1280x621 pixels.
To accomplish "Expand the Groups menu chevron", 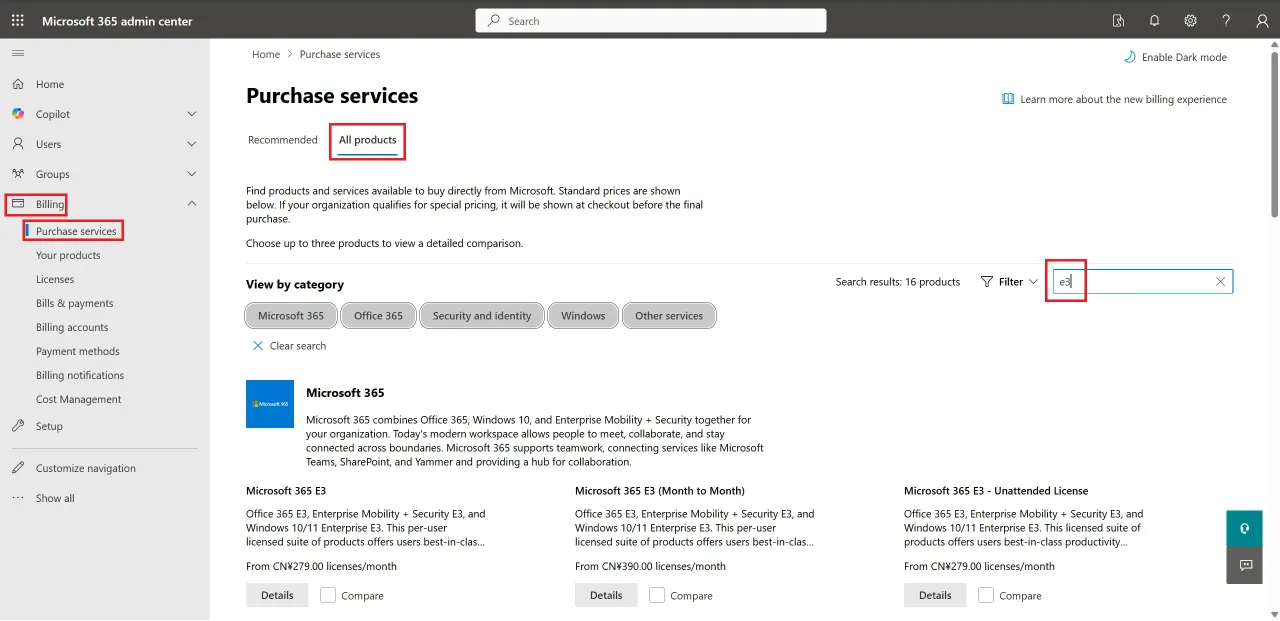I will click(x=192, y=174).
